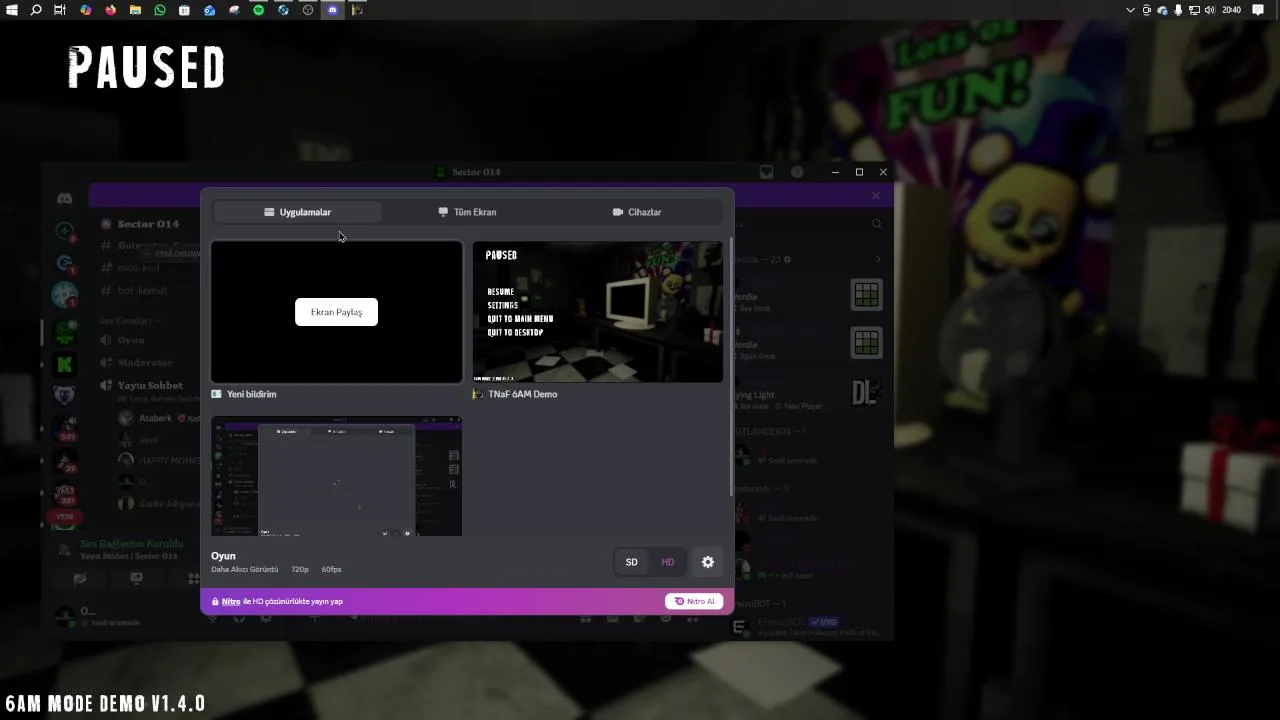This screenshot has height=720, width=1280.
Task: Open Discord help icon in title bar
Action: pyautogui.click(x=797, y=172)
